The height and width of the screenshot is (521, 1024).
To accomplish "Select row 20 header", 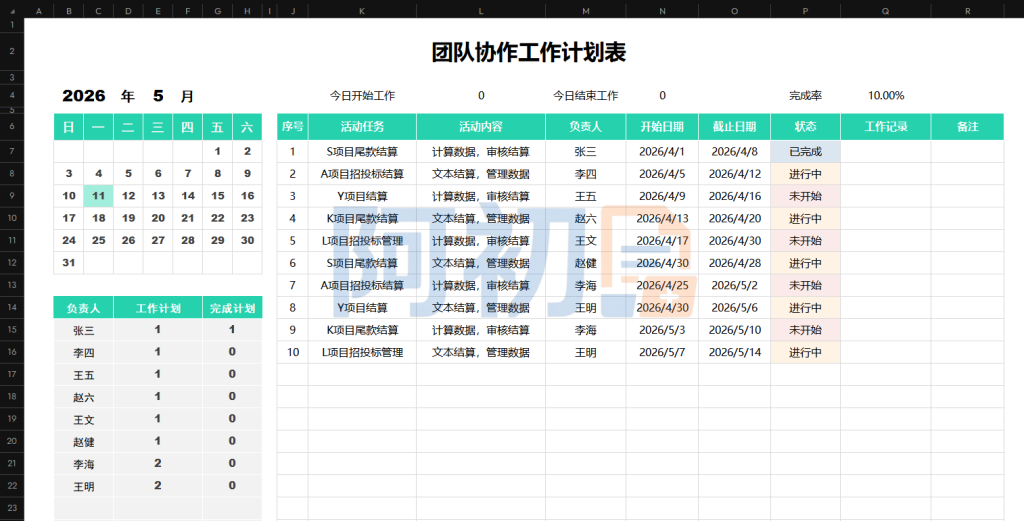I will [x=12, y=441].
